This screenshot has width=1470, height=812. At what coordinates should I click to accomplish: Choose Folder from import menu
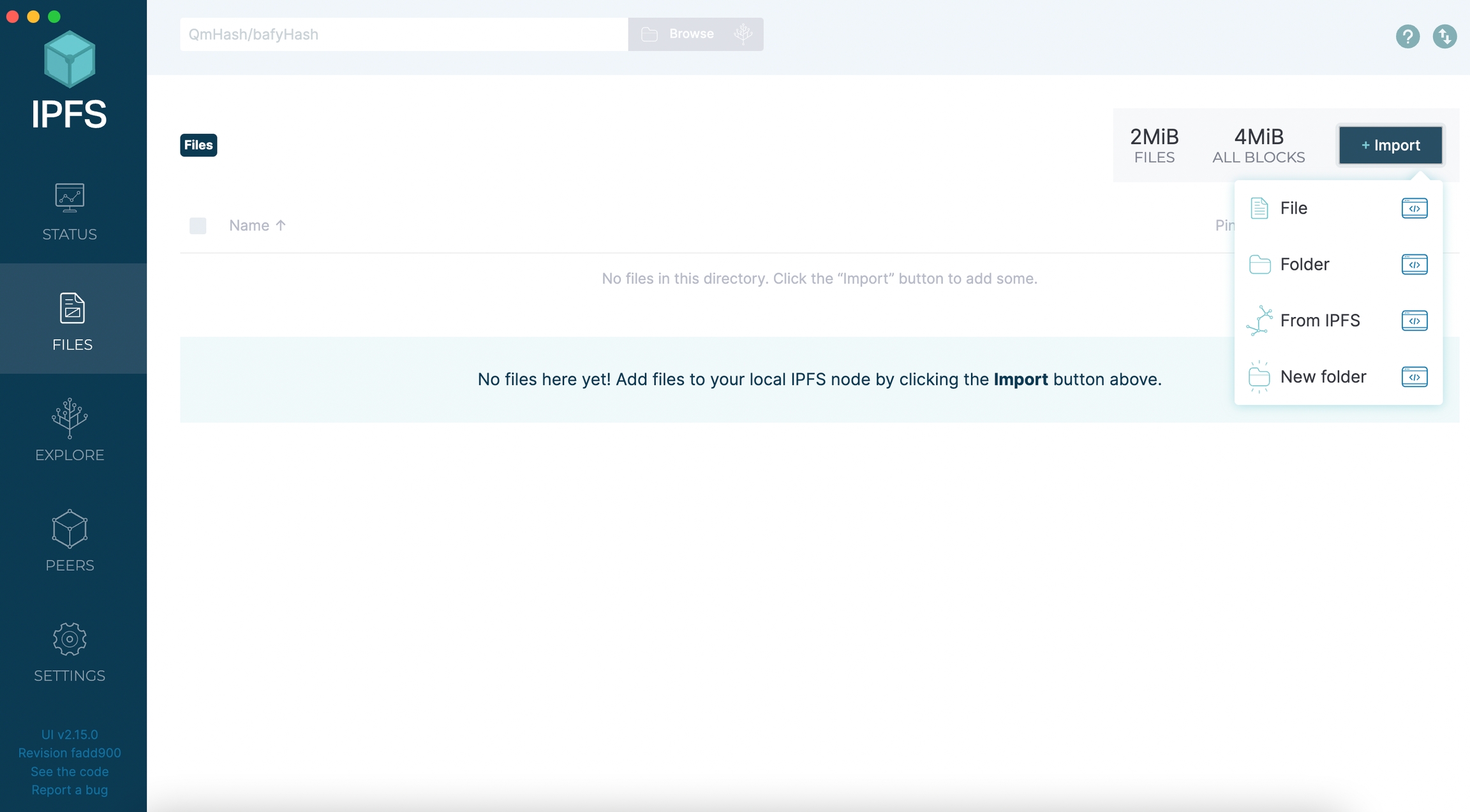pos(1338,264)
